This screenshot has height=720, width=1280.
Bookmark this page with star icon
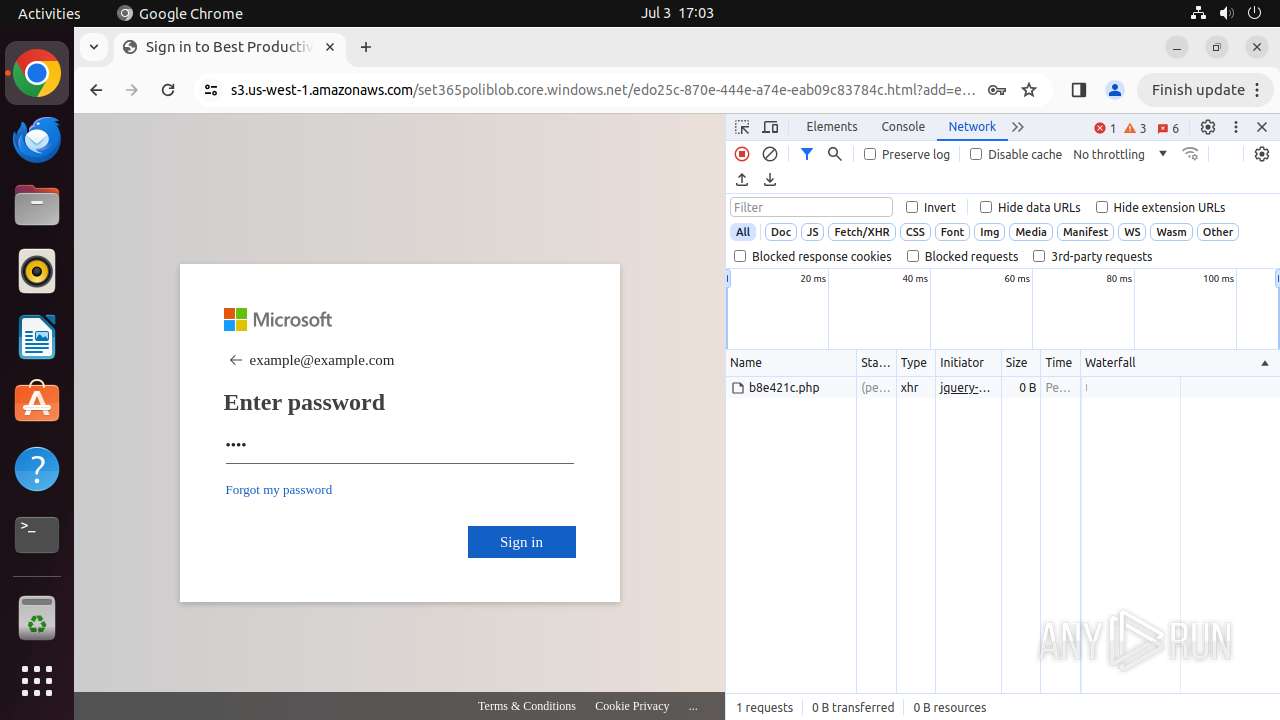pos(1029,90)
